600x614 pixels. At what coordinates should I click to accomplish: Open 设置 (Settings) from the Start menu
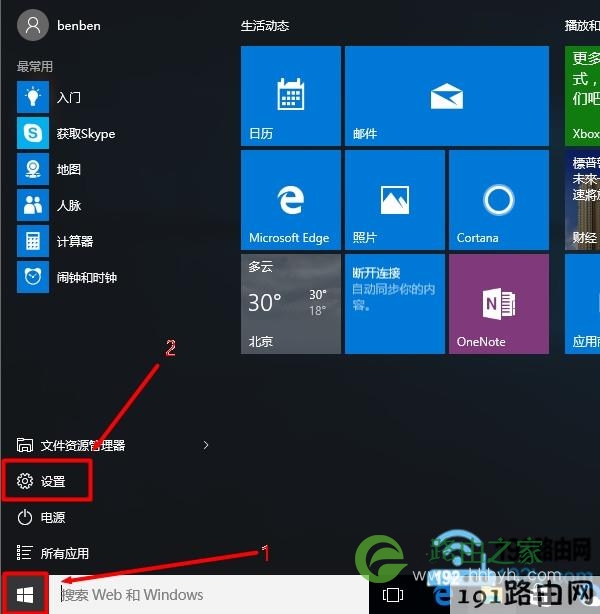pyautogui.click(x=47, y=481)
